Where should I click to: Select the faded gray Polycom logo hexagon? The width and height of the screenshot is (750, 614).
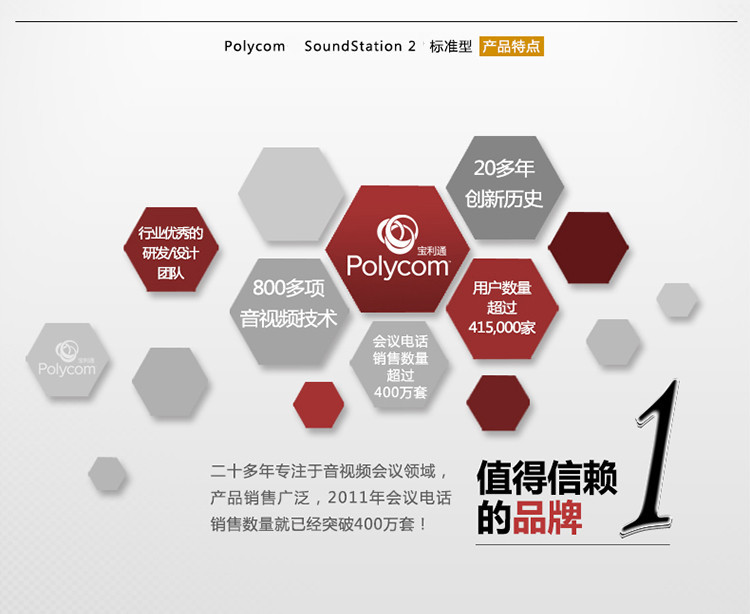coord(67,360)
